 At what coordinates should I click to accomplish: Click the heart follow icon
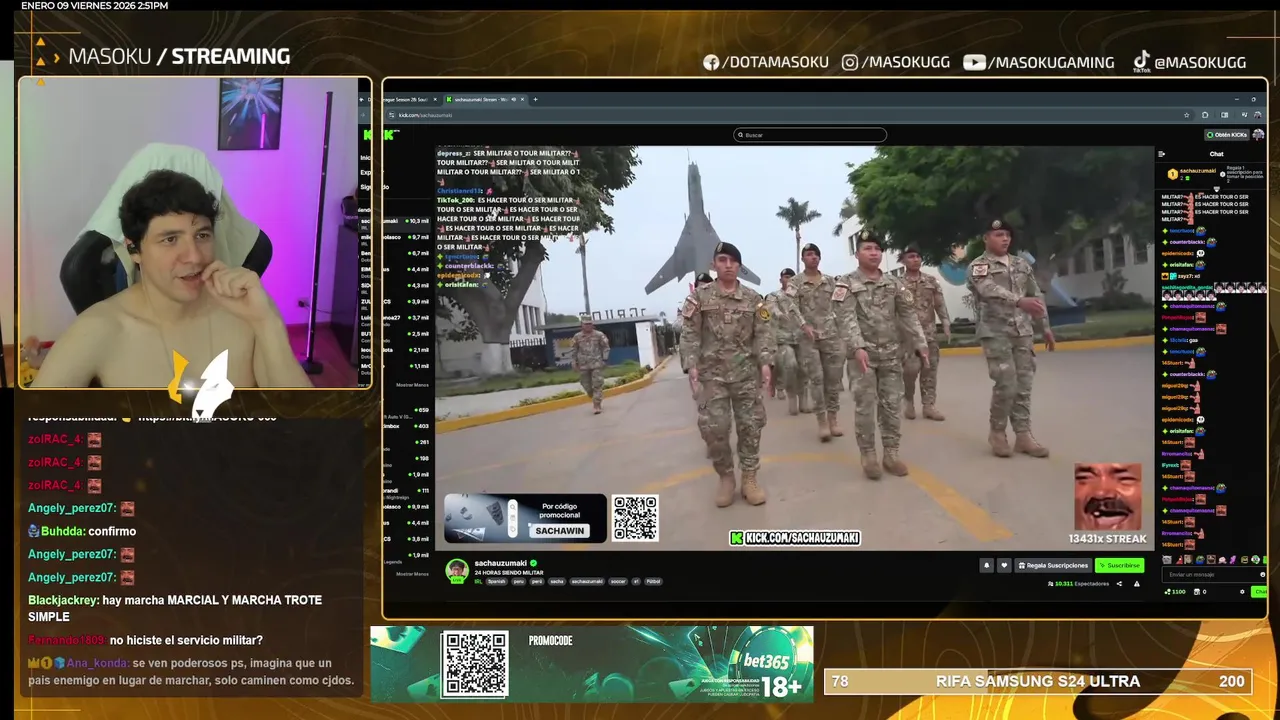click(1004, 565)
